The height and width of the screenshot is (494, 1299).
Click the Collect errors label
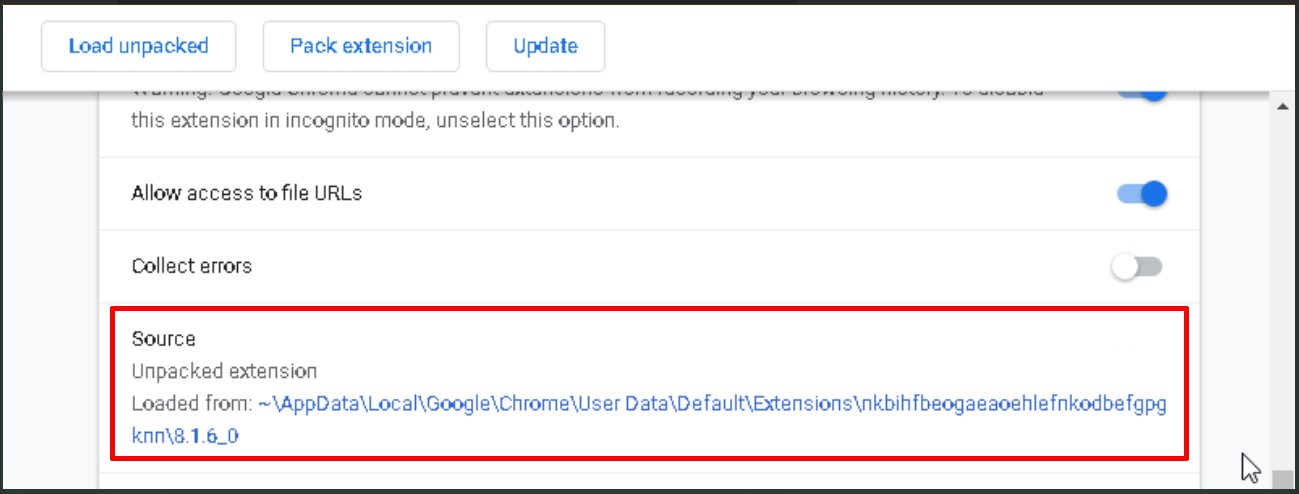(191, 266)
